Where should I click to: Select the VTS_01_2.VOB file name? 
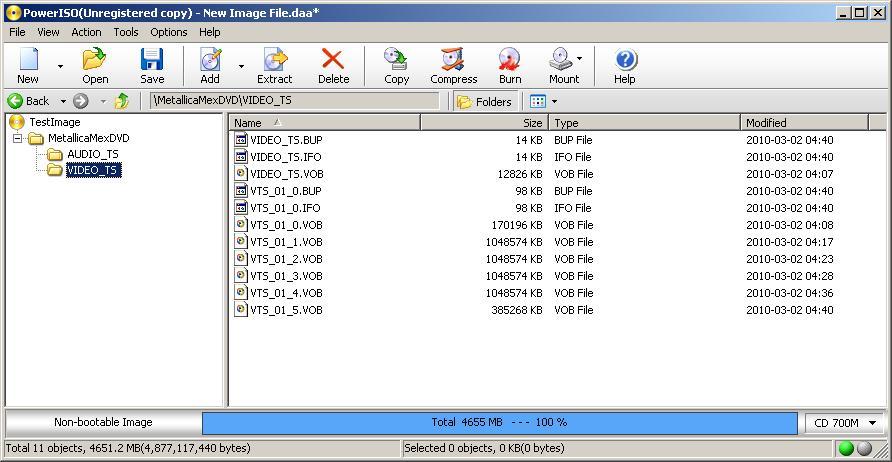pos(286,259)
